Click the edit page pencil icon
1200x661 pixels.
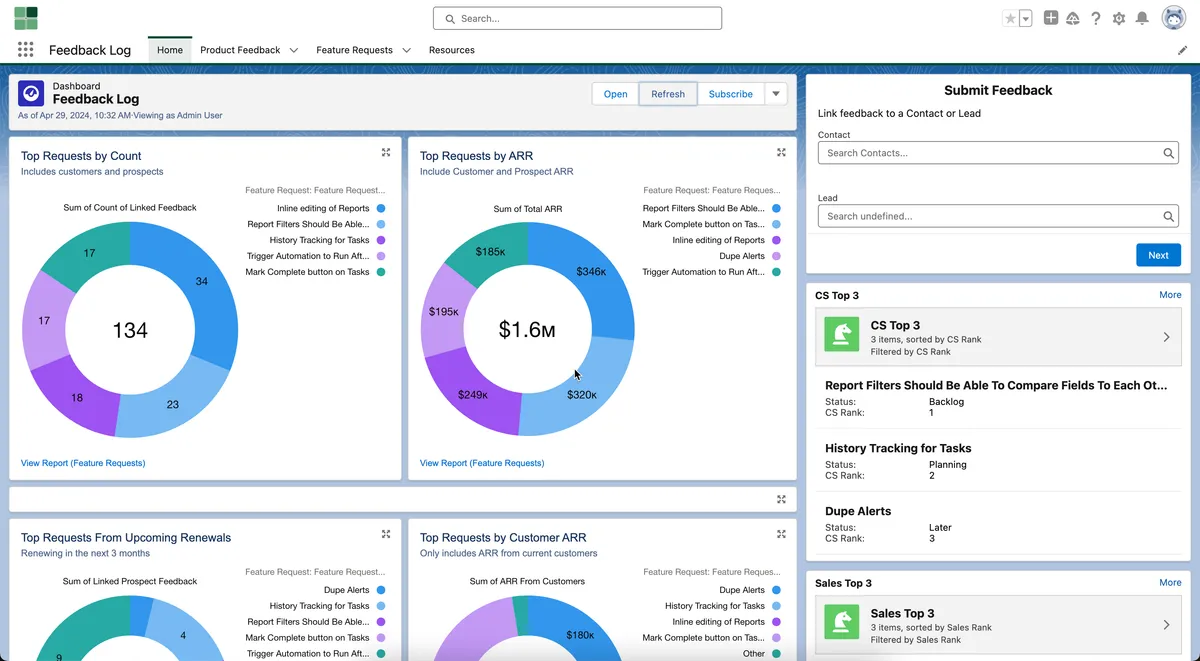1183,50
